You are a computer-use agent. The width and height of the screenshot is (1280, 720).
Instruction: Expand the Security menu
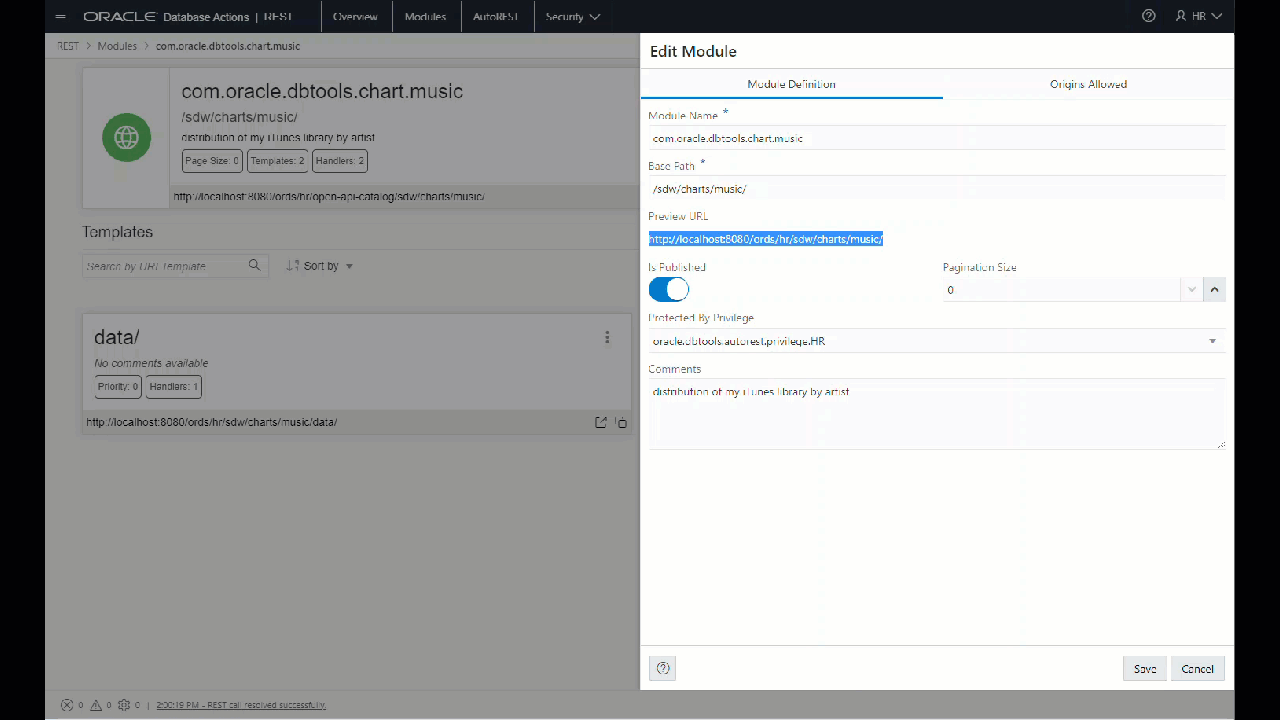[573, 17]
